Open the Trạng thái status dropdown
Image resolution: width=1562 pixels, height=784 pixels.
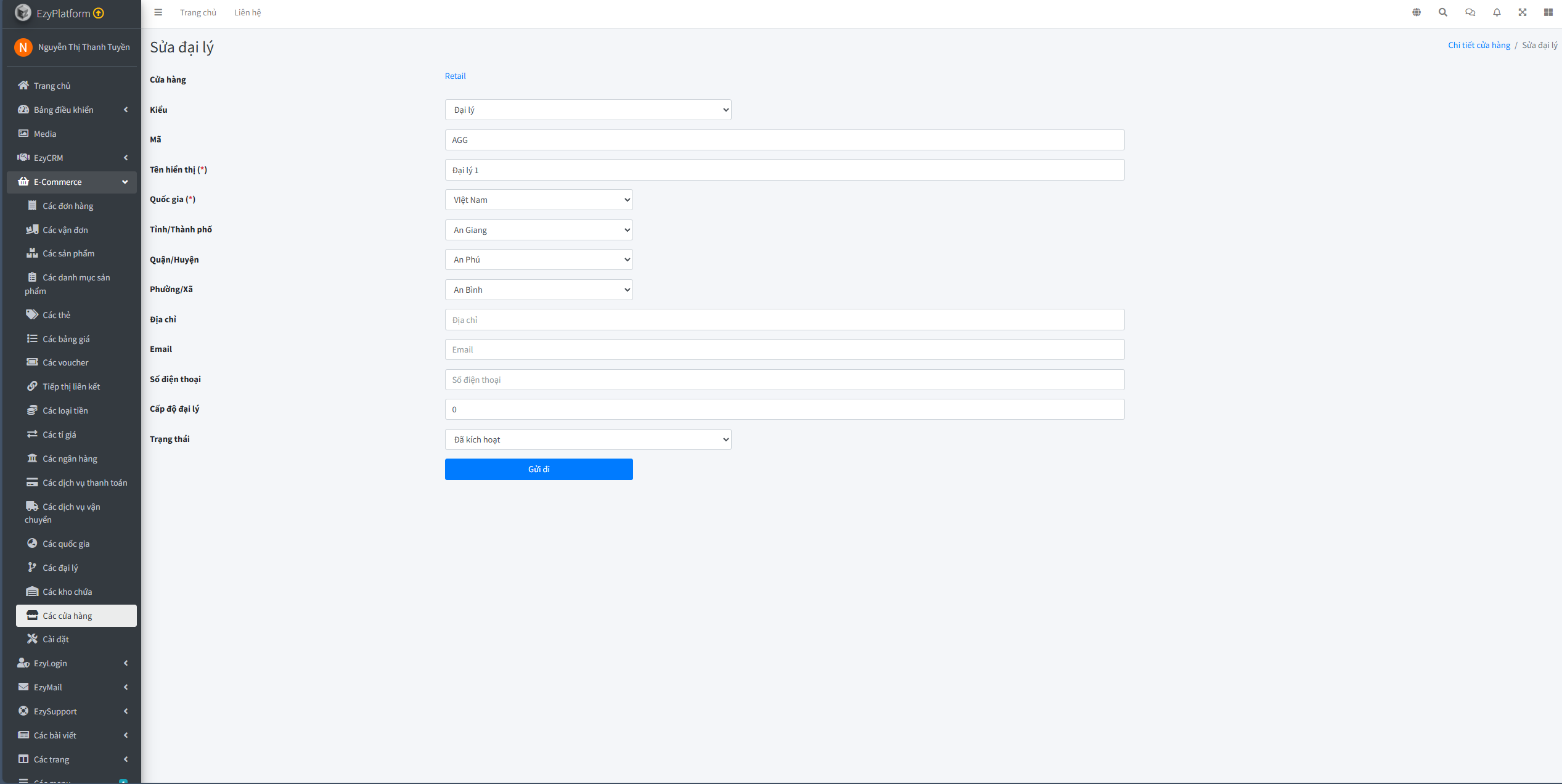tap(587, 439)
